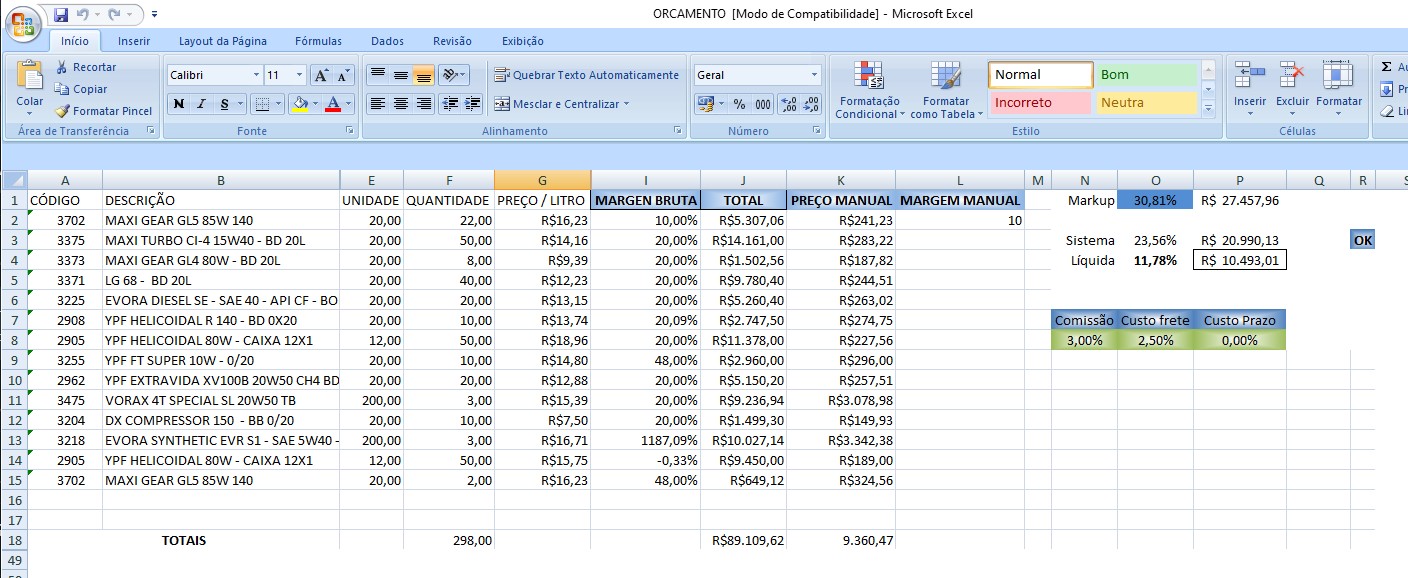Expand the Geral number format dropdown
Image resolution: width=1408 pixels, height=578 pixels.
point(814,75)
